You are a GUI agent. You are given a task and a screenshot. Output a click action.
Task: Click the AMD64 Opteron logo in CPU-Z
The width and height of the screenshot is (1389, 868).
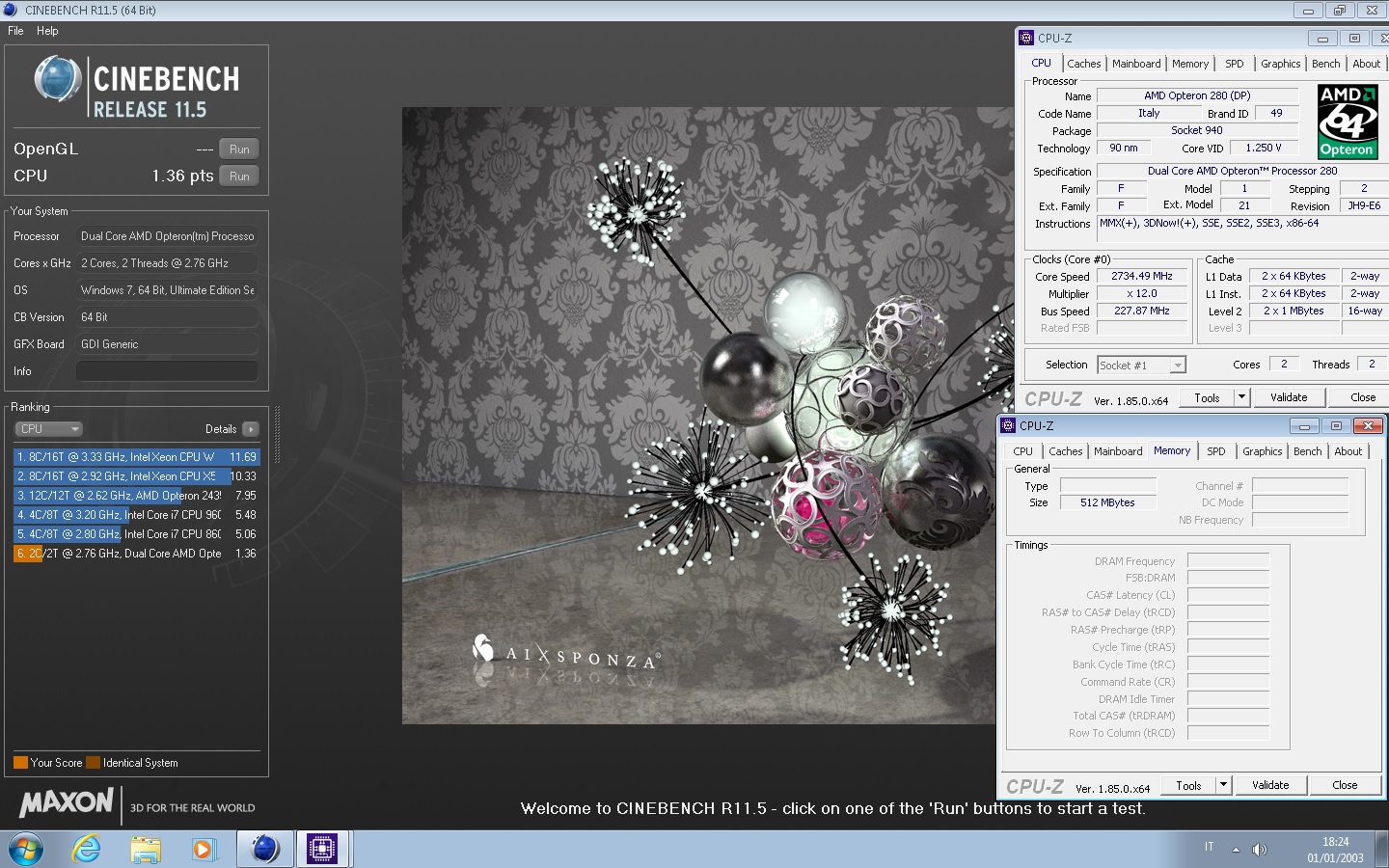click(x=1348, y=122)
